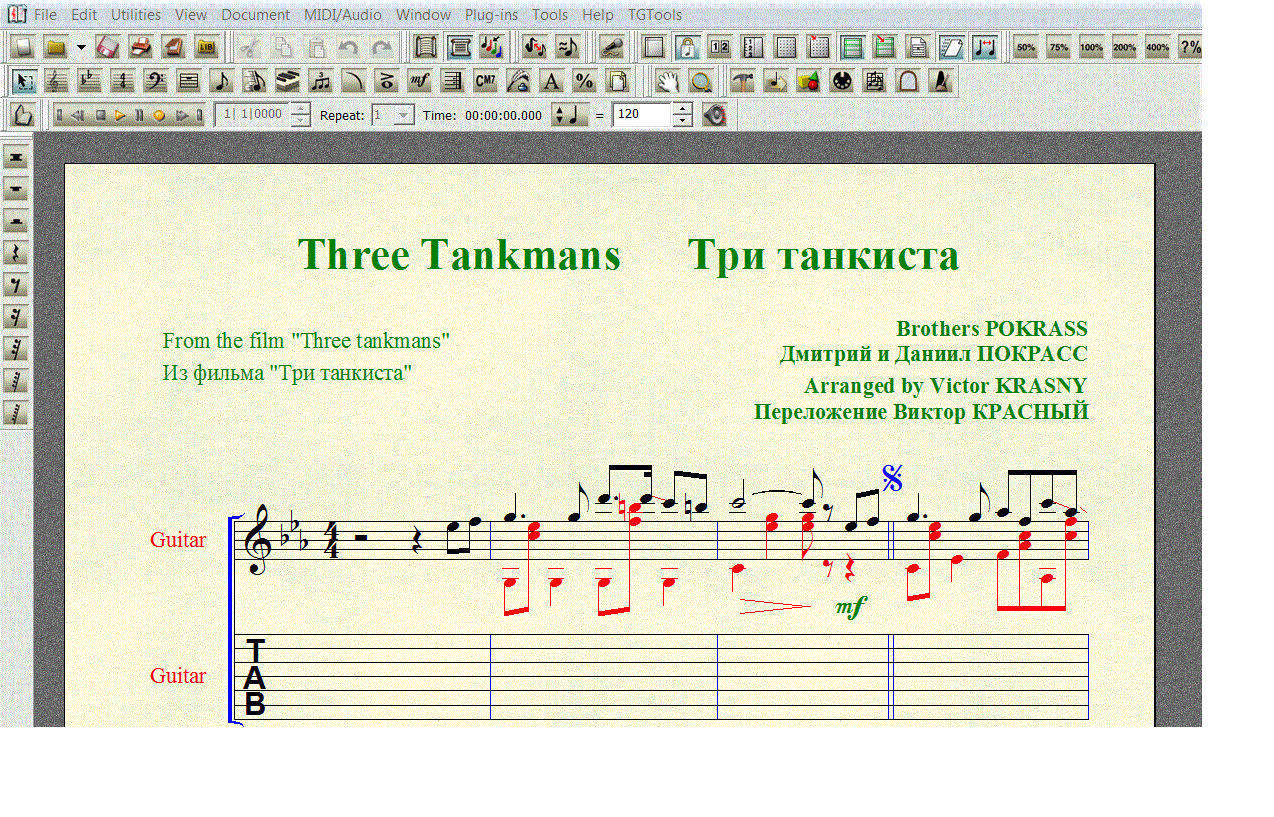
Task: Select the whole rest in rests palette
Action: [16, 189]
